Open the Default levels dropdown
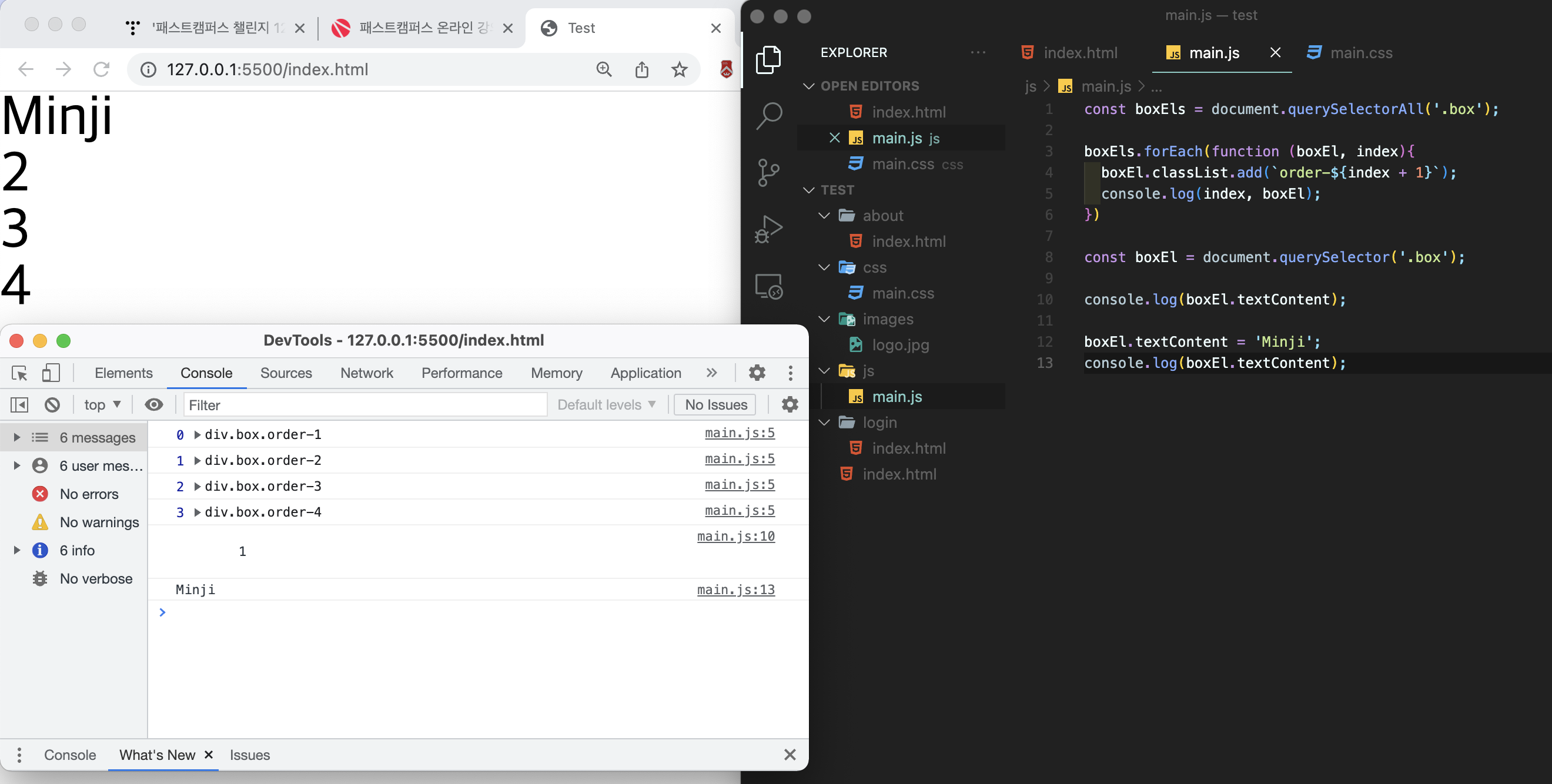 point(606,405)
